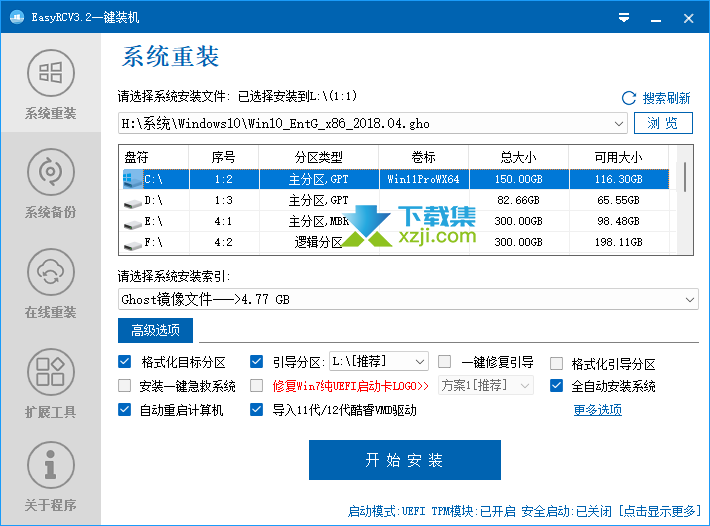This screenshot has width=710, height=526.
Task: Enable 格式化引导分区 checkbox
Action: coord(556,363)
